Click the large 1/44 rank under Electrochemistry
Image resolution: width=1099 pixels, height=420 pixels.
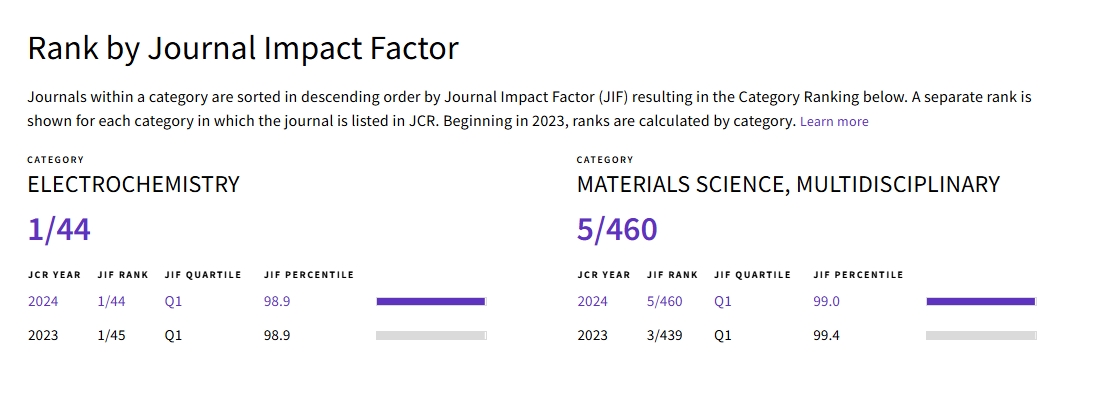[59, 230]
